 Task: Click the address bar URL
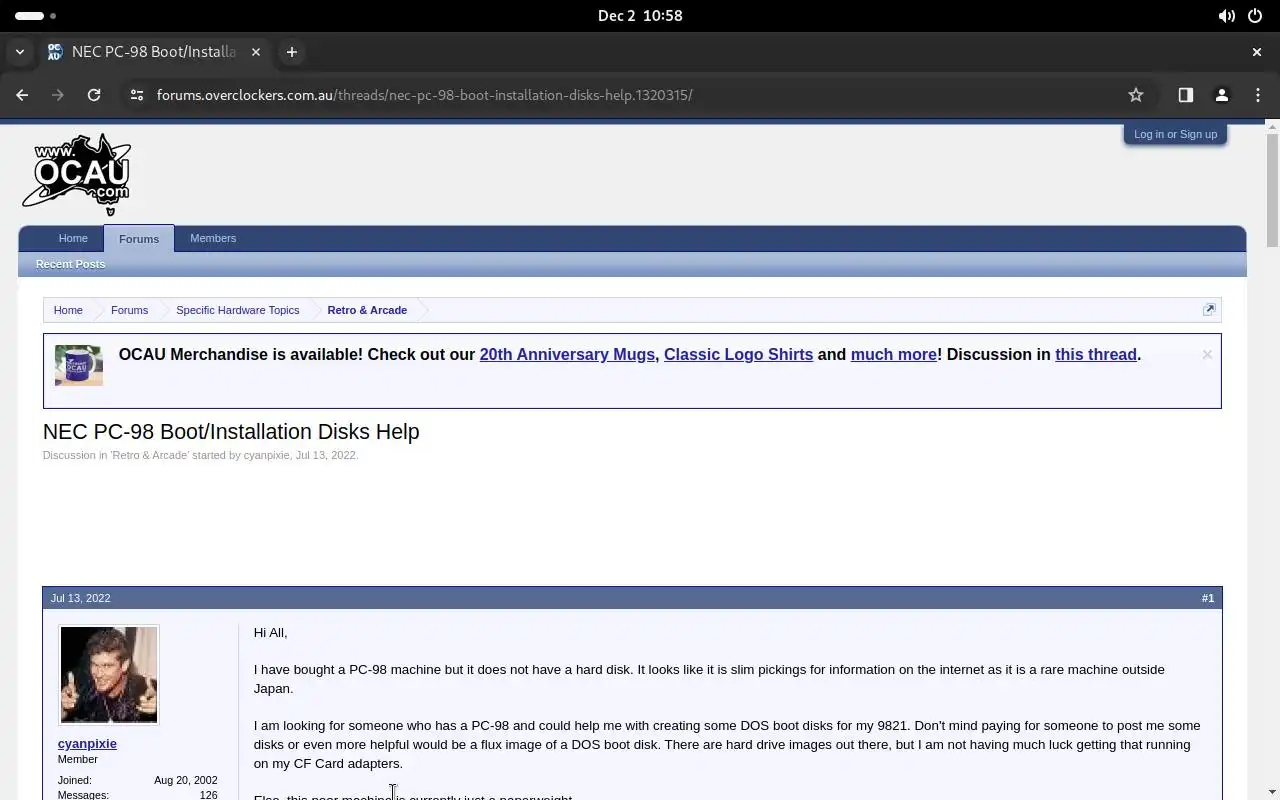[x=425, y=95]
